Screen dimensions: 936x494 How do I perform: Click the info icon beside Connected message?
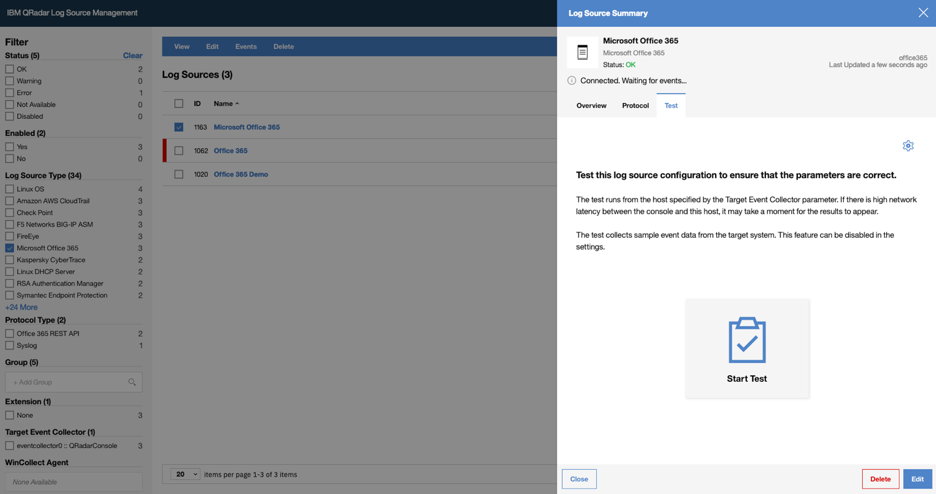click(571, 81)
